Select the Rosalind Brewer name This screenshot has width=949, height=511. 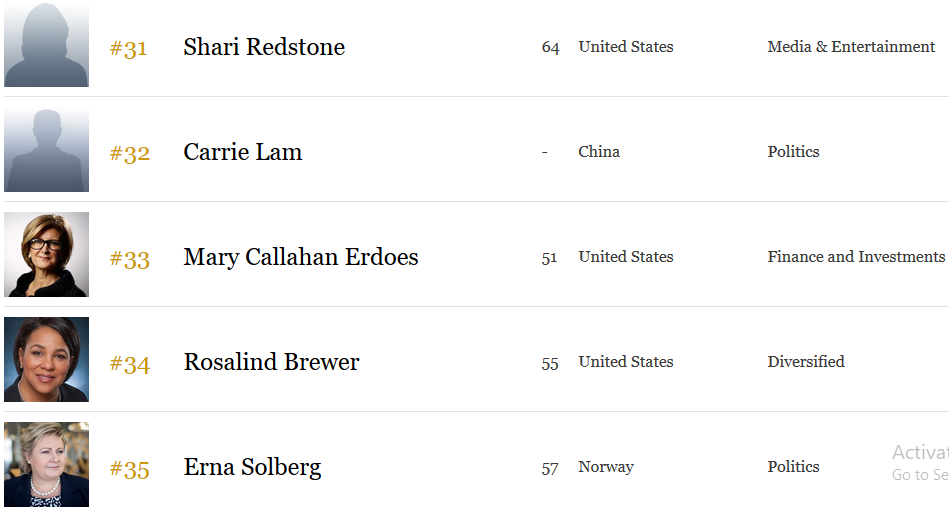[271, 362]
